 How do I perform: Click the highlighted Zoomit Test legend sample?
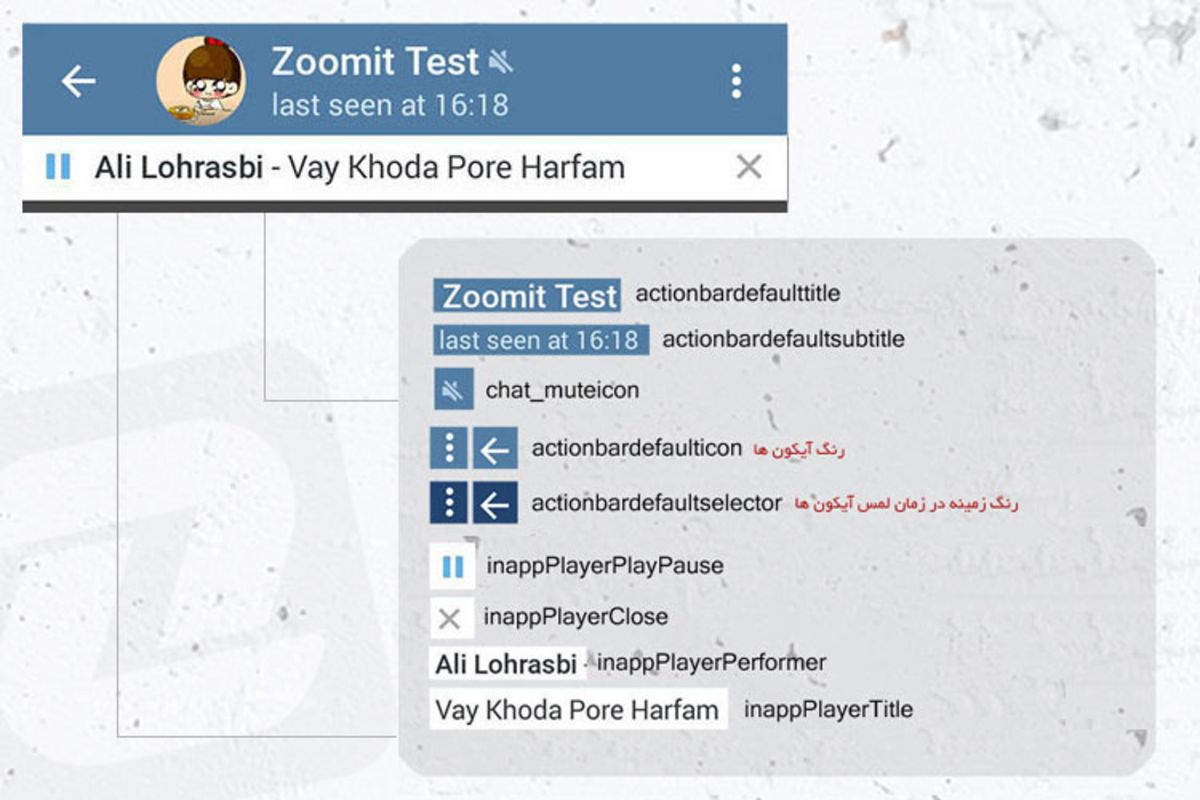tap(528, 296)
